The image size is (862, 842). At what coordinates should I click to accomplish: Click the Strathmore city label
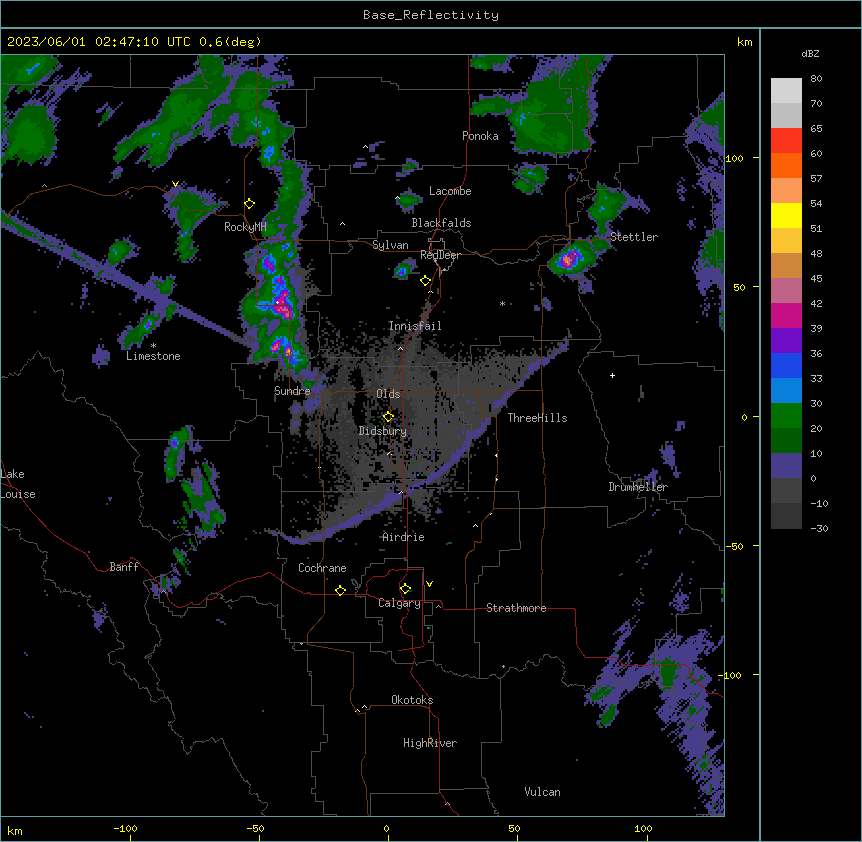click(516, 608)
